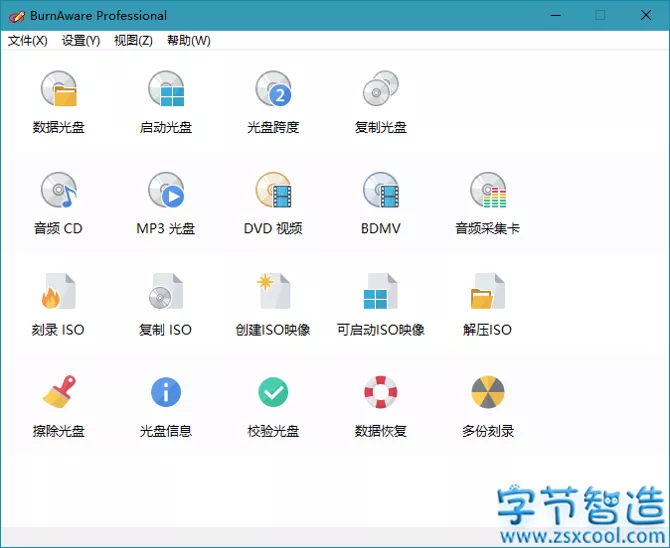
Task: Minimize the BurnAware Professional window
Action: (555, 15)
